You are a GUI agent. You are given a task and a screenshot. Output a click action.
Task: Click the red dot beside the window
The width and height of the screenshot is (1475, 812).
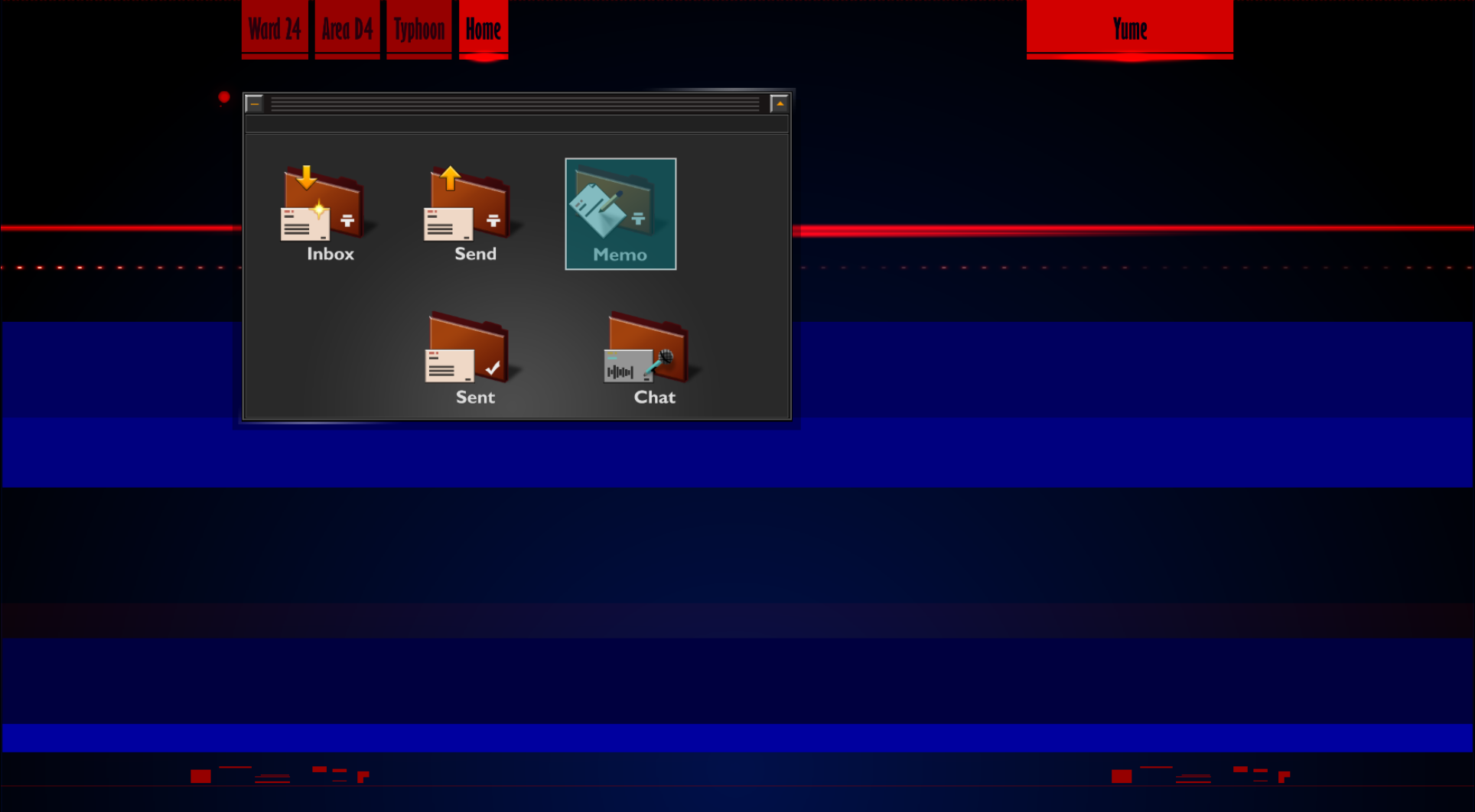224,97
